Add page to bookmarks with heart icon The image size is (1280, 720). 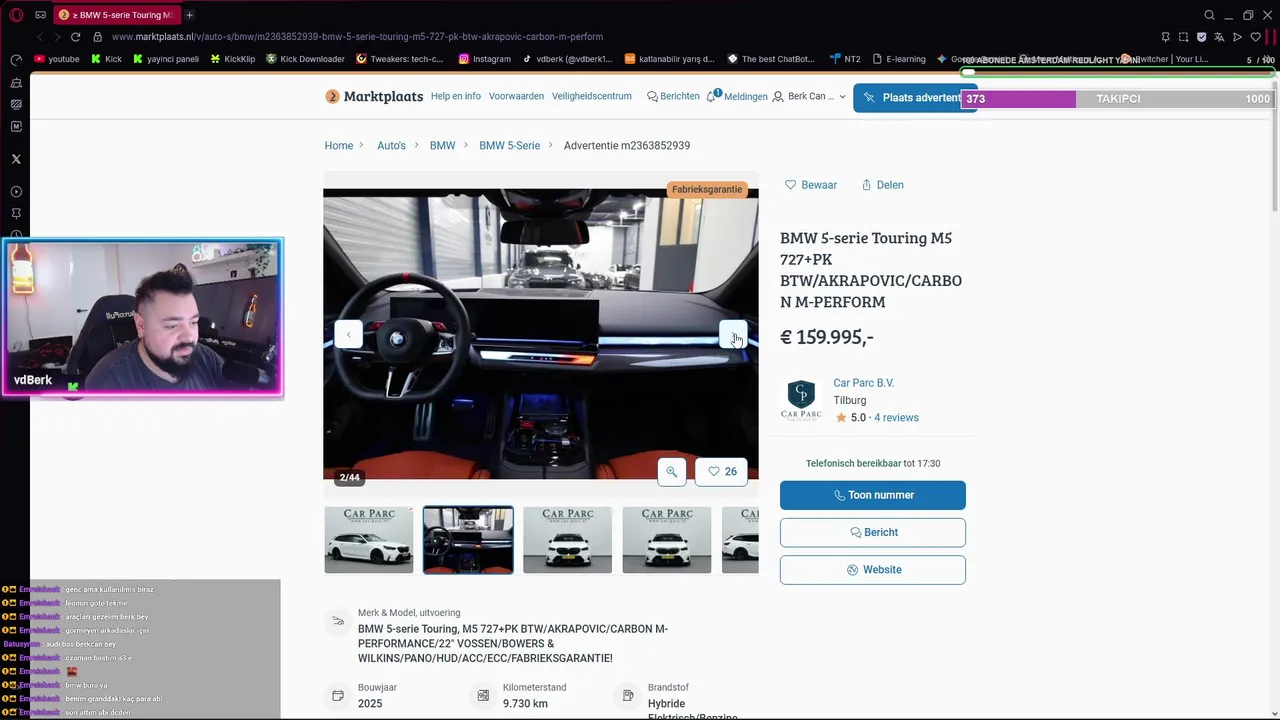pyautogui.click(x=1255, y=37)
